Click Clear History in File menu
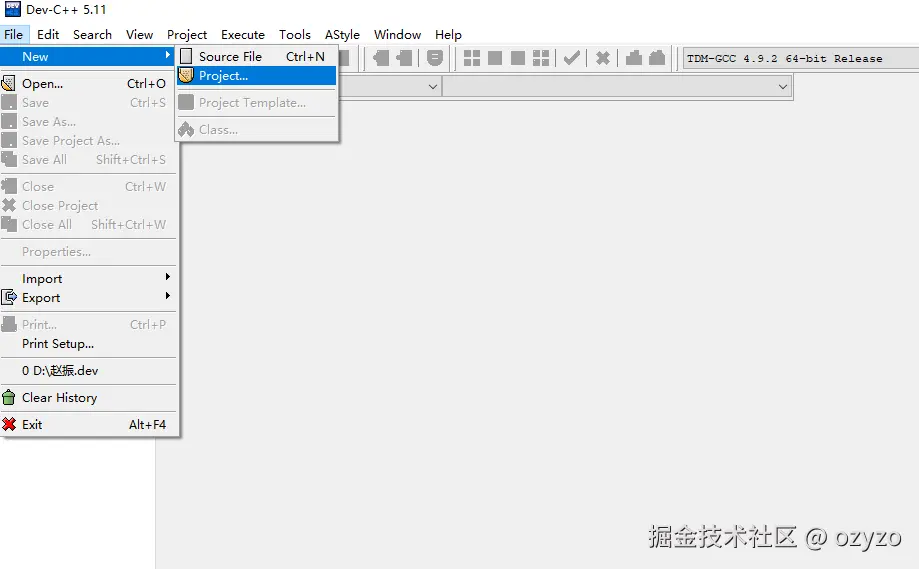Image resolution: width=919 pixels, height=569 pixels. click(x=88, y=398)
